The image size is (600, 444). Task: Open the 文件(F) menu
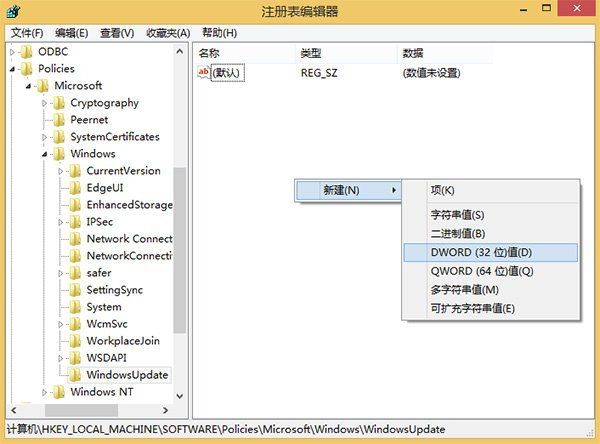[x=27, y=33]
